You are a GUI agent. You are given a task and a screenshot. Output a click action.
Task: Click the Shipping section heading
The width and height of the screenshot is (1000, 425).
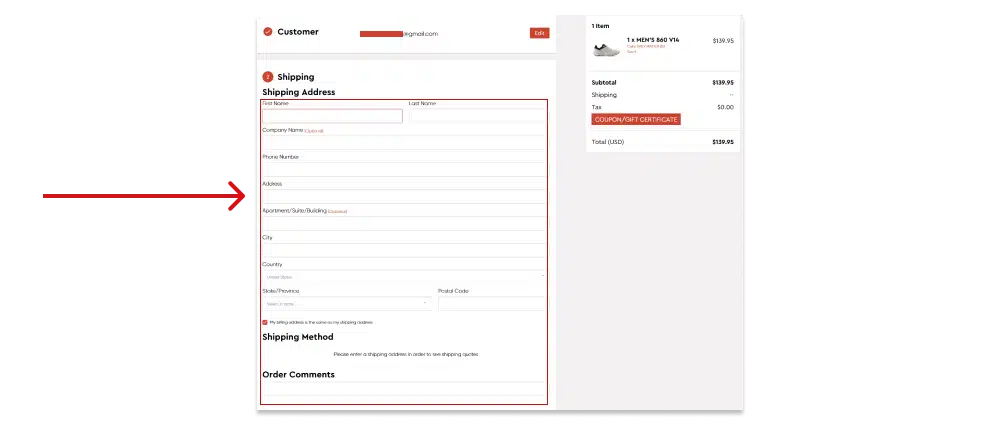295,77
